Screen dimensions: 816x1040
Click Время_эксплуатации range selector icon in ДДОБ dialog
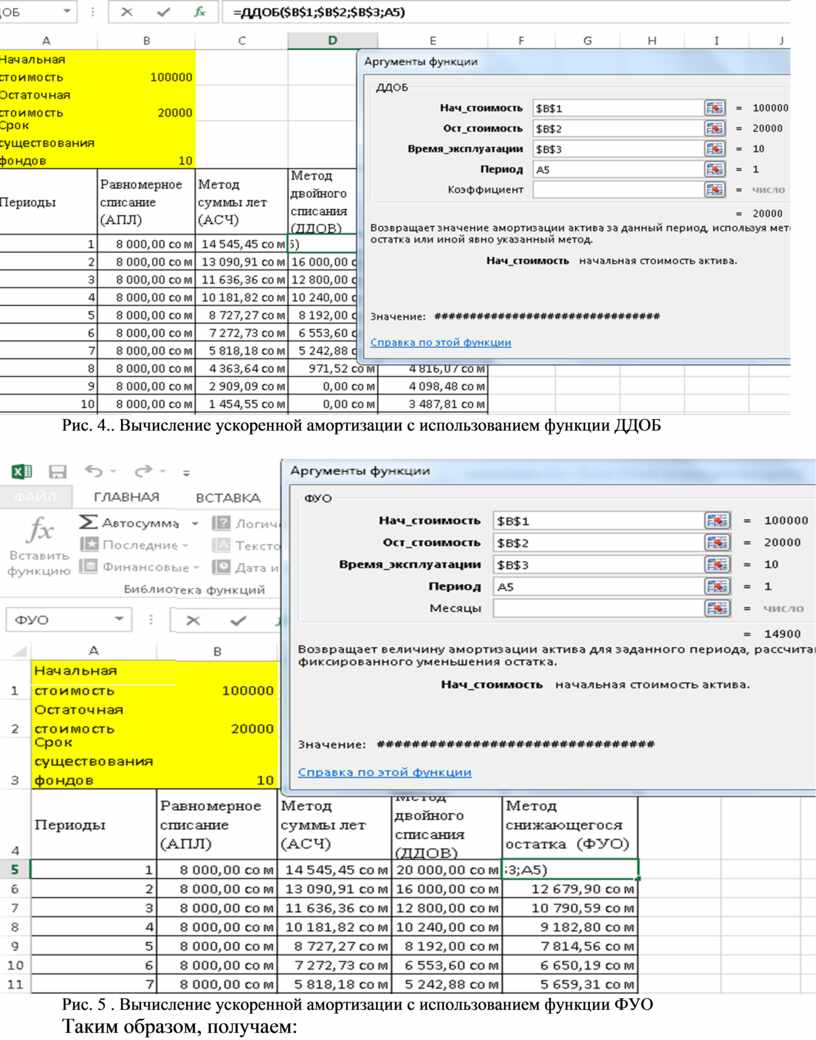point(714,149)
